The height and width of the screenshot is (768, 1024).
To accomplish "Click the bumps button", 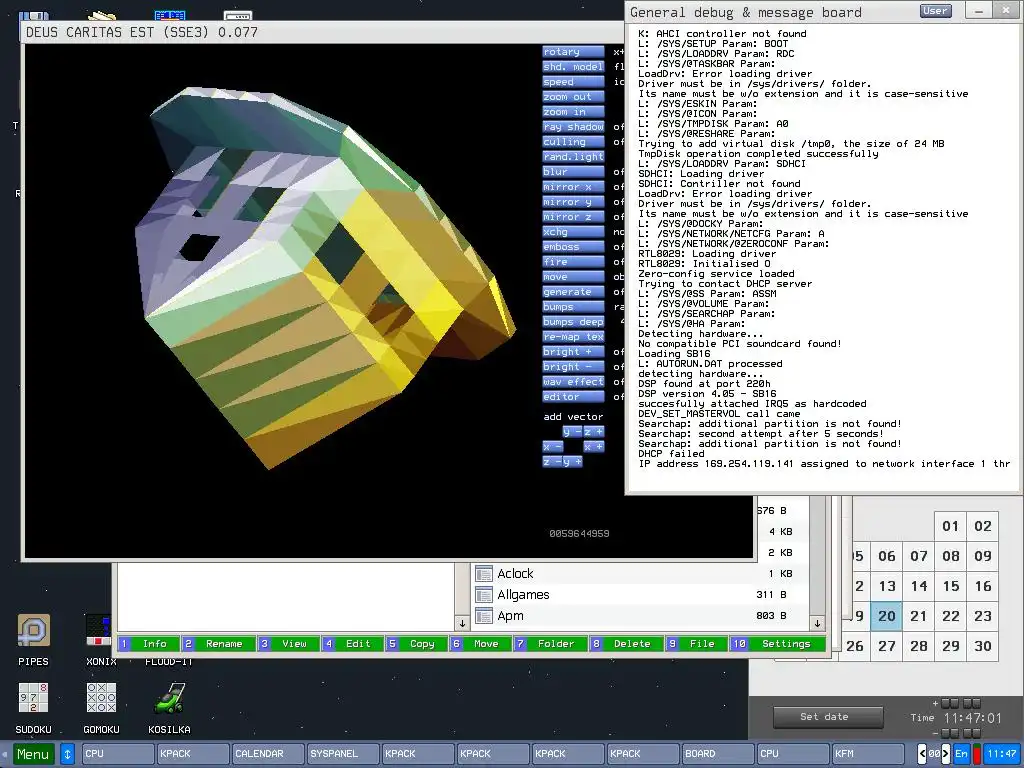I will (x=573, y=307).
